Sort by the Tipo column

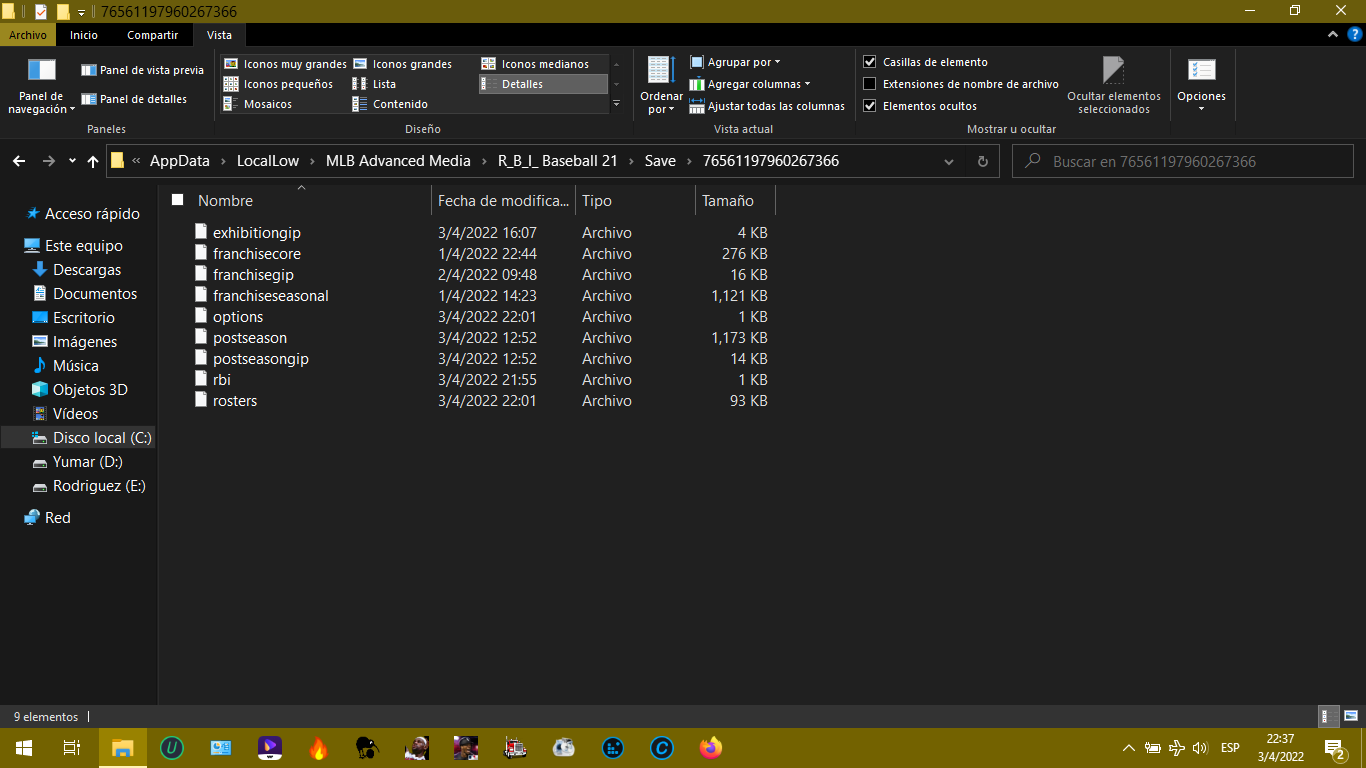click(635, 201)
